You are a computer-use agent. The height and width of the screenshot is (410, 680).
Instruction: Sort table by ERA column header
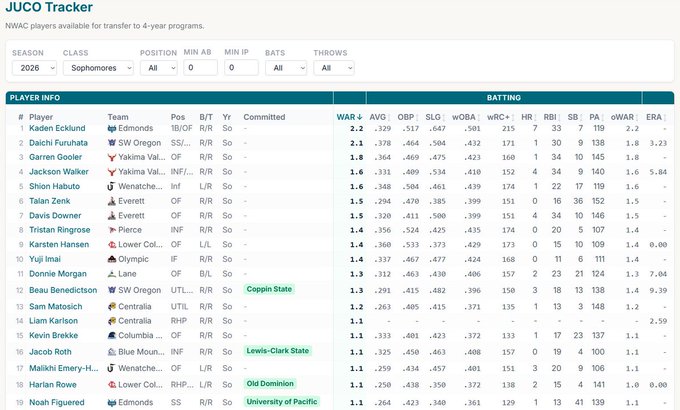pyautogui.click(x=656, y=117)
